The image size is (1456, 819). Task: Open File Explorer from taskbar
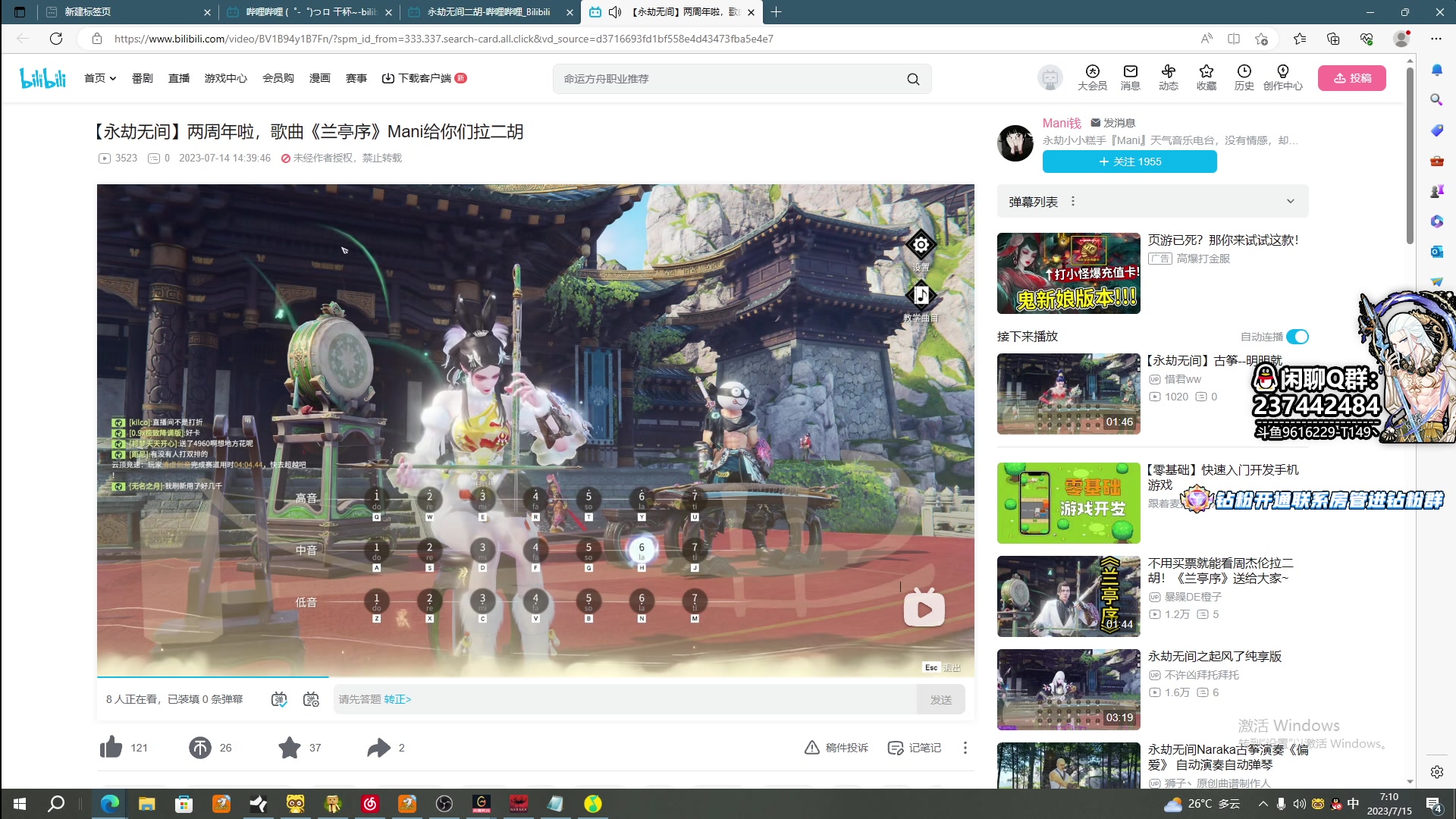146,804
